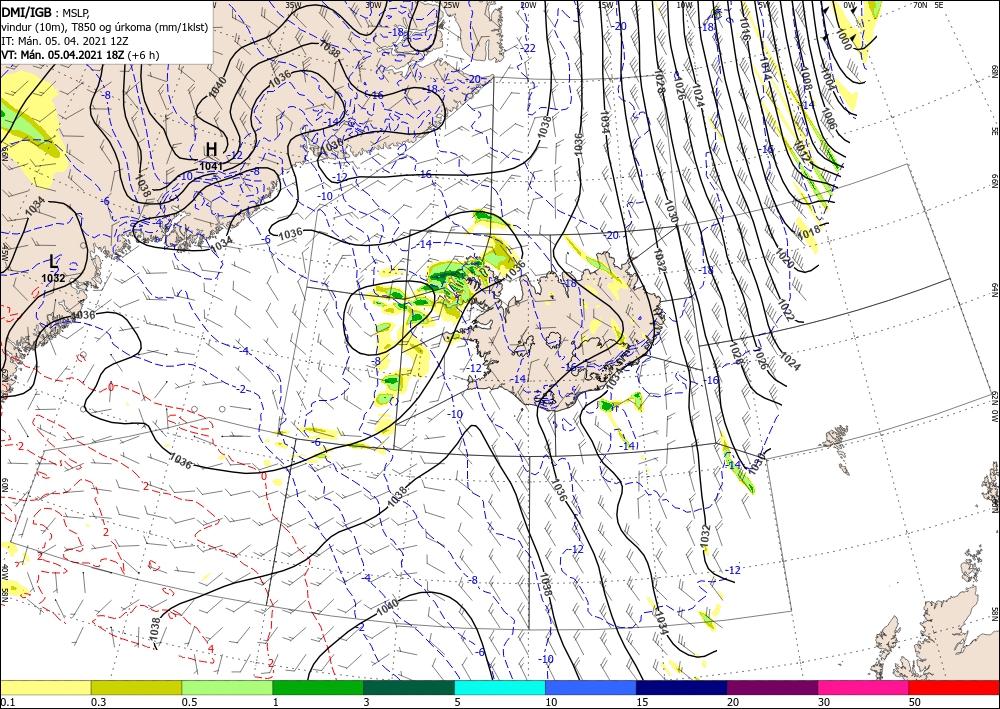1000x709 pixels.
Task: Select the light green 0.5 mm legend swatch
Action: pyautogui.click(x=227, y=687)
